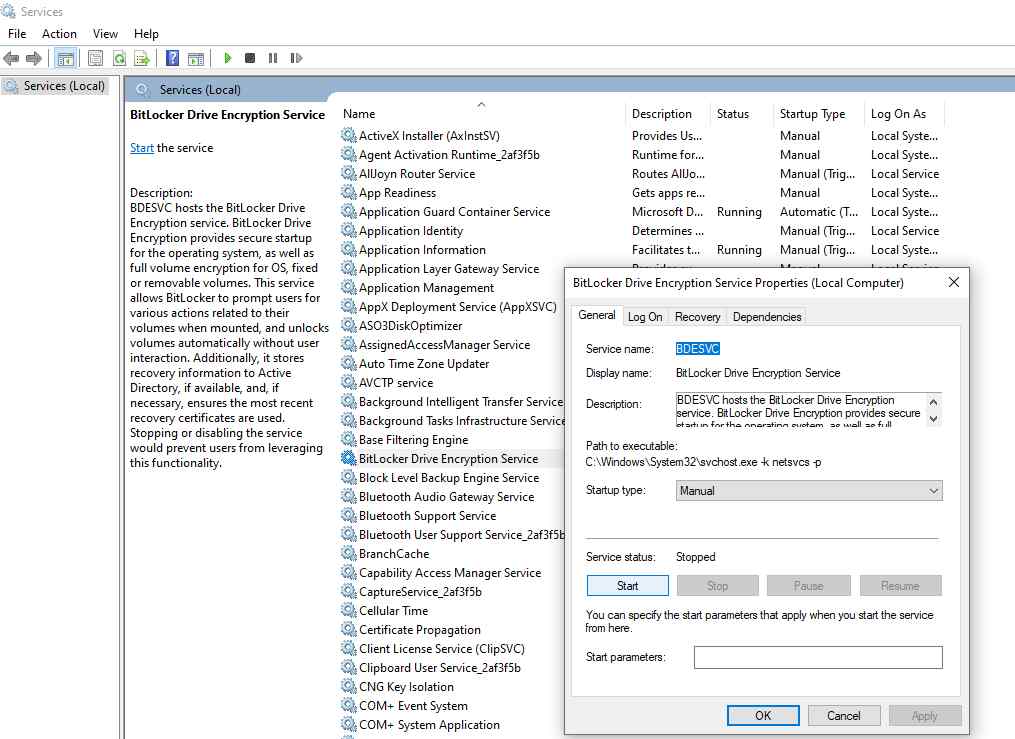Select Auto Time Zone Updater row
This screenshot has width=1015, height=739.
(x=452, y=364)
